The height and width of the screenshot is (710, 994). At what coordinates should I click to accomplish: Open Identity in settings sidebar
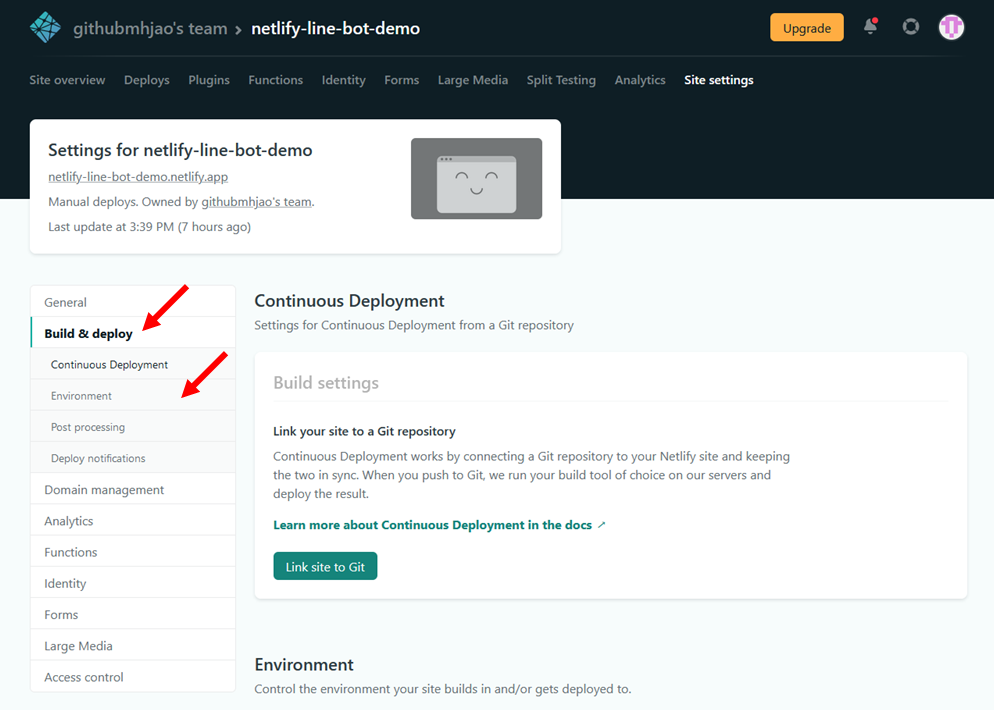point(133,583)
